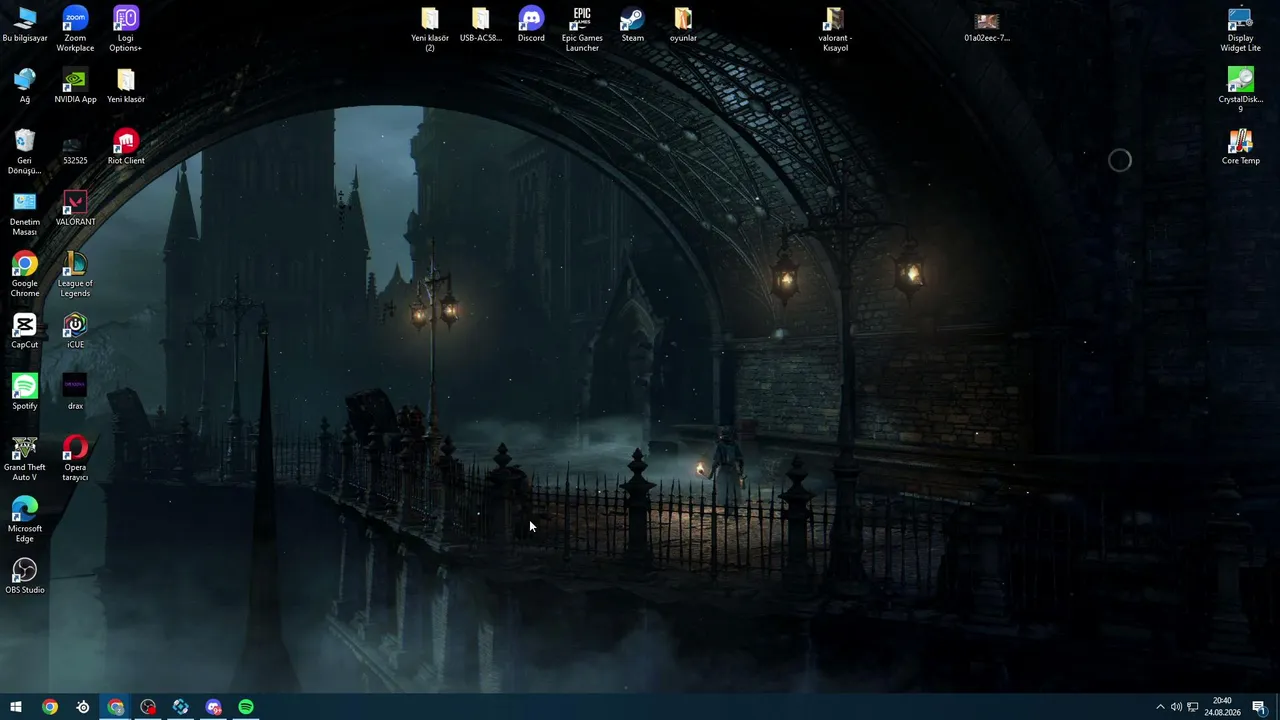This screenshot has height=720, width=1280.
Task: Select the Yeni klasör folder
Action: tap(125, 86)
